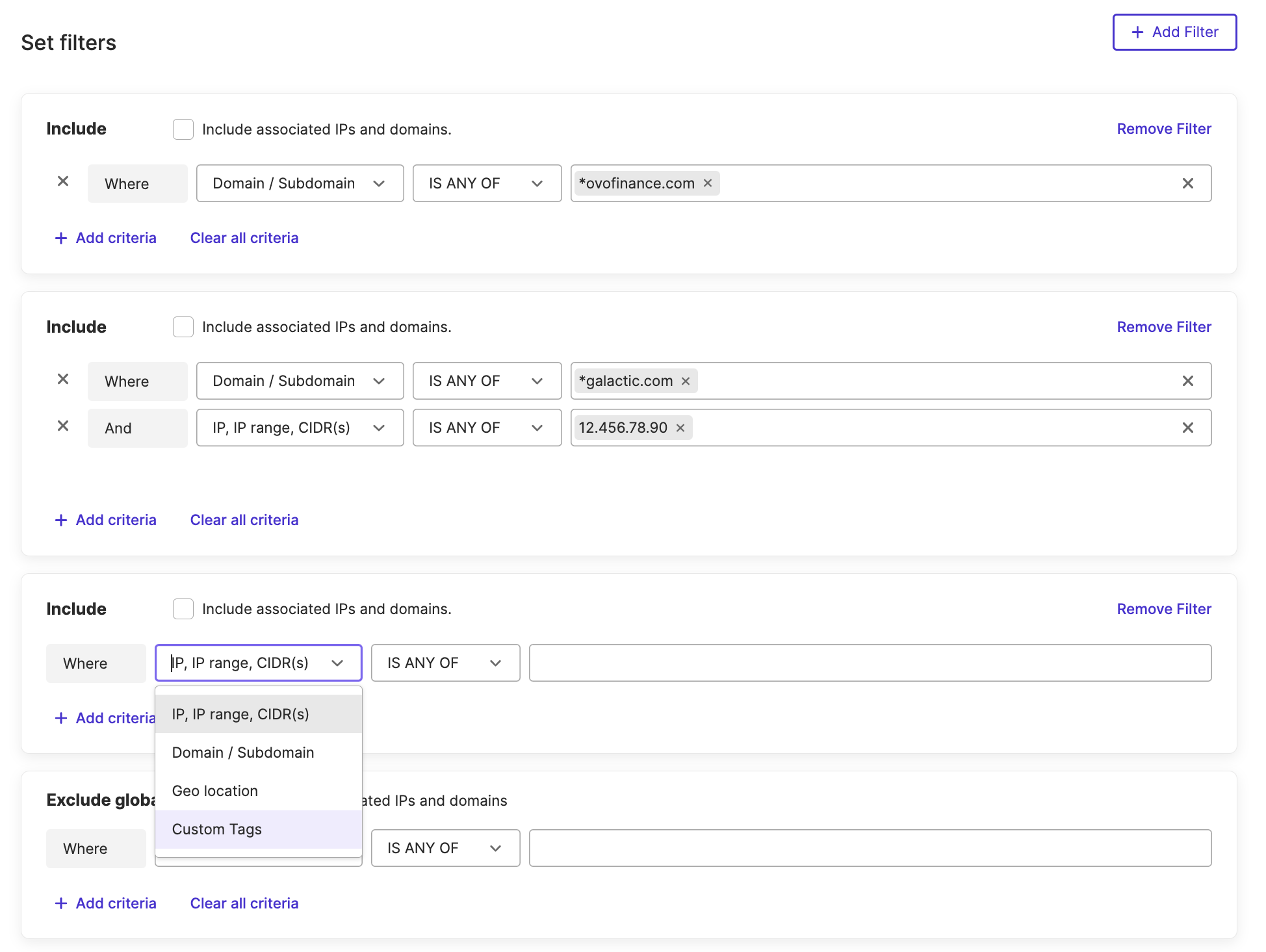The image size is (1266, 952).
Task: Open Domain / Subdomain dropdown for galactic.com row
Action: [300, 381]
